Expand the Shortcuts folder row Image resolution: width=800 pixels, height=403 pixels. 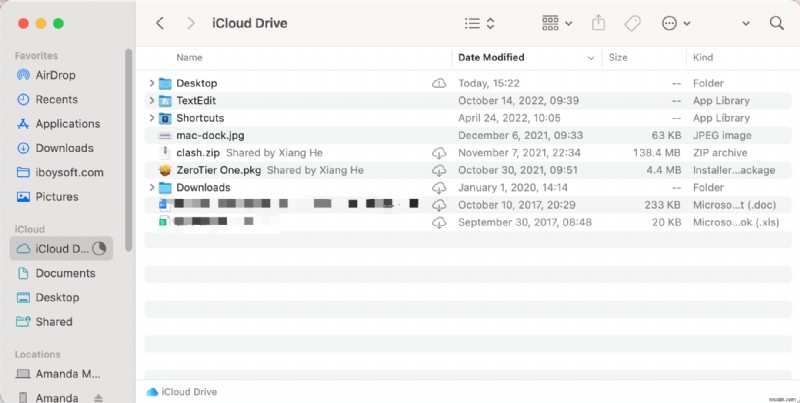tap(152, 118)
